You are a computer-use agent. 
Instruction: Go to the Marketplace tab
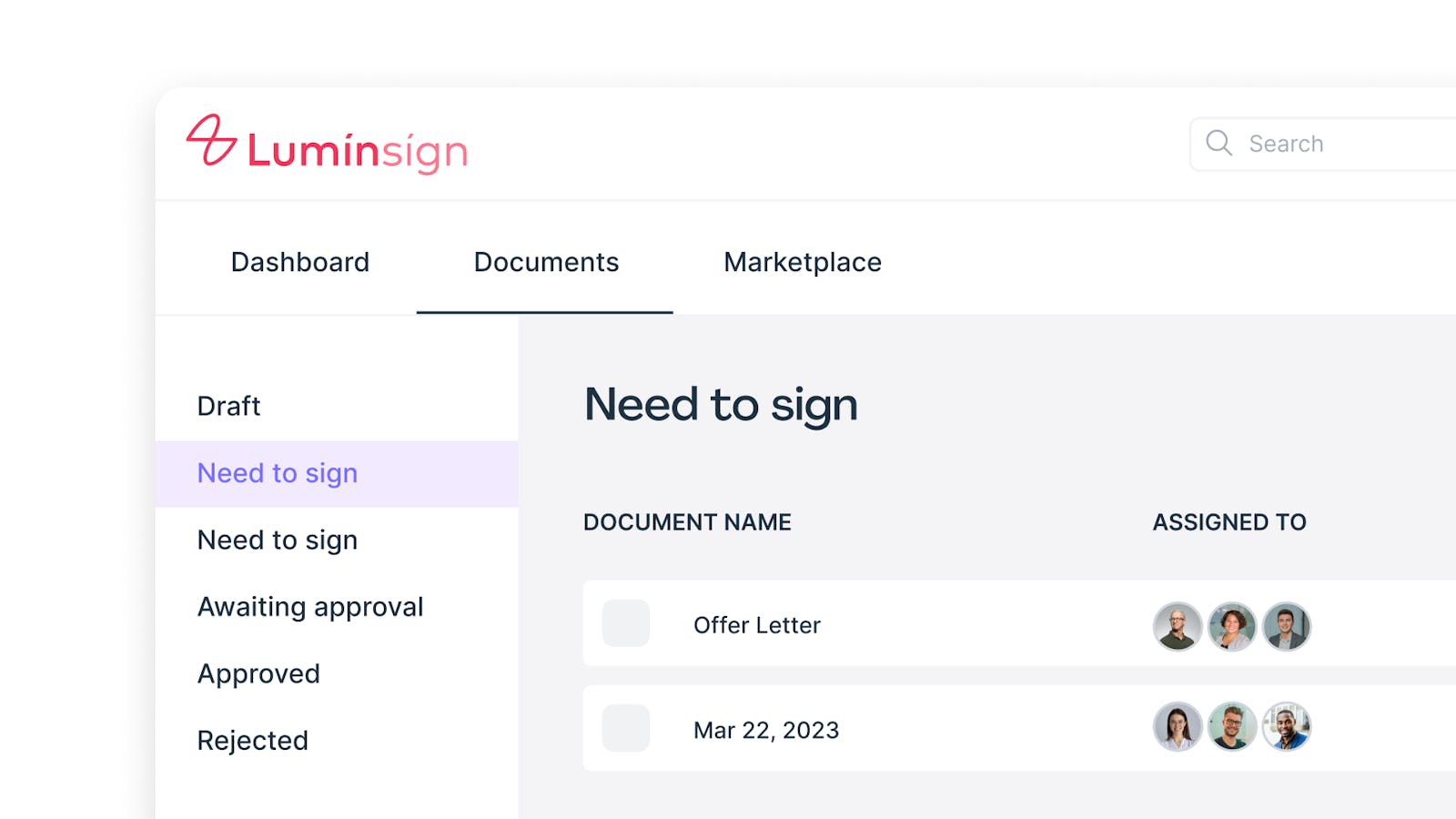pos(803,262)
